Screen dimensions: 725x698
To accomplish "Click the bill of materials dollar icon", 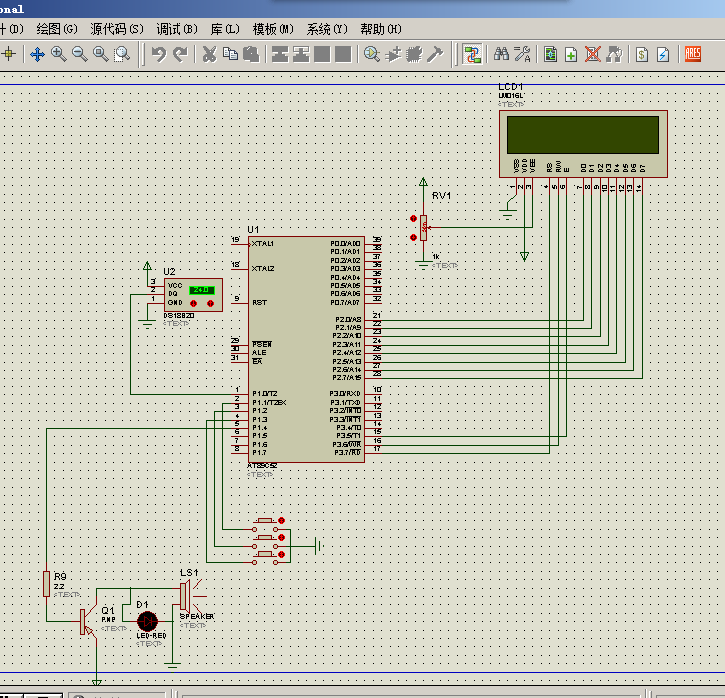I will [641, 55].
